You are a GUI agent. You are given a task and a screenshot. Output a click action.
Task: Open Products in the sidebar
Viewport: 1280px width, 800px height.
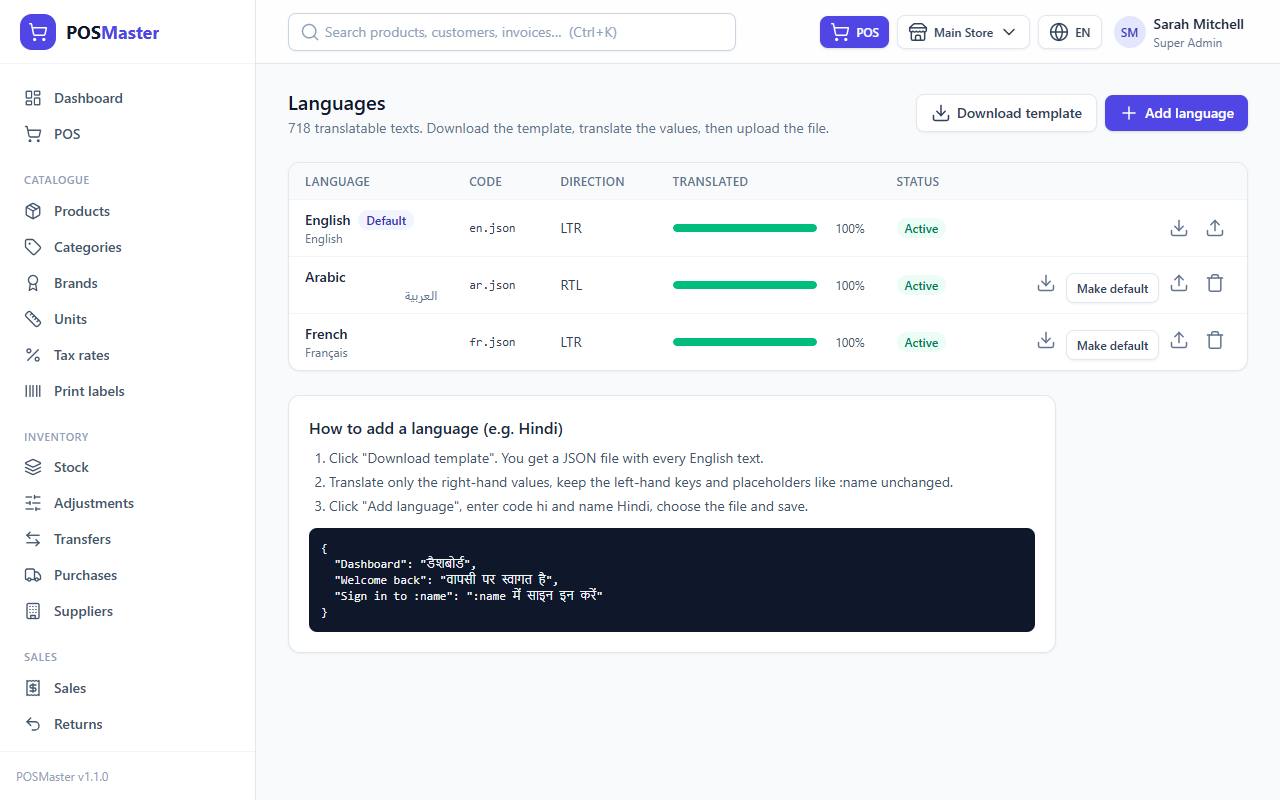pyautogui.click(x=128, y=211)
